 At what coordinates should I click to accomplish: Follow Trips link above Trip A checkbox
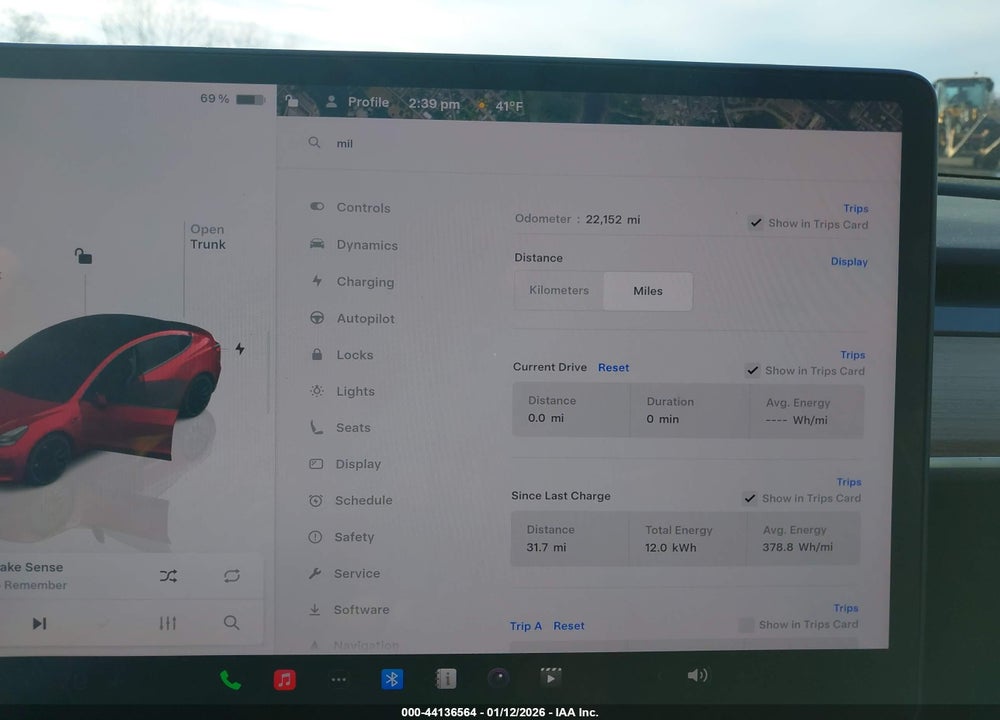[846, 608]
